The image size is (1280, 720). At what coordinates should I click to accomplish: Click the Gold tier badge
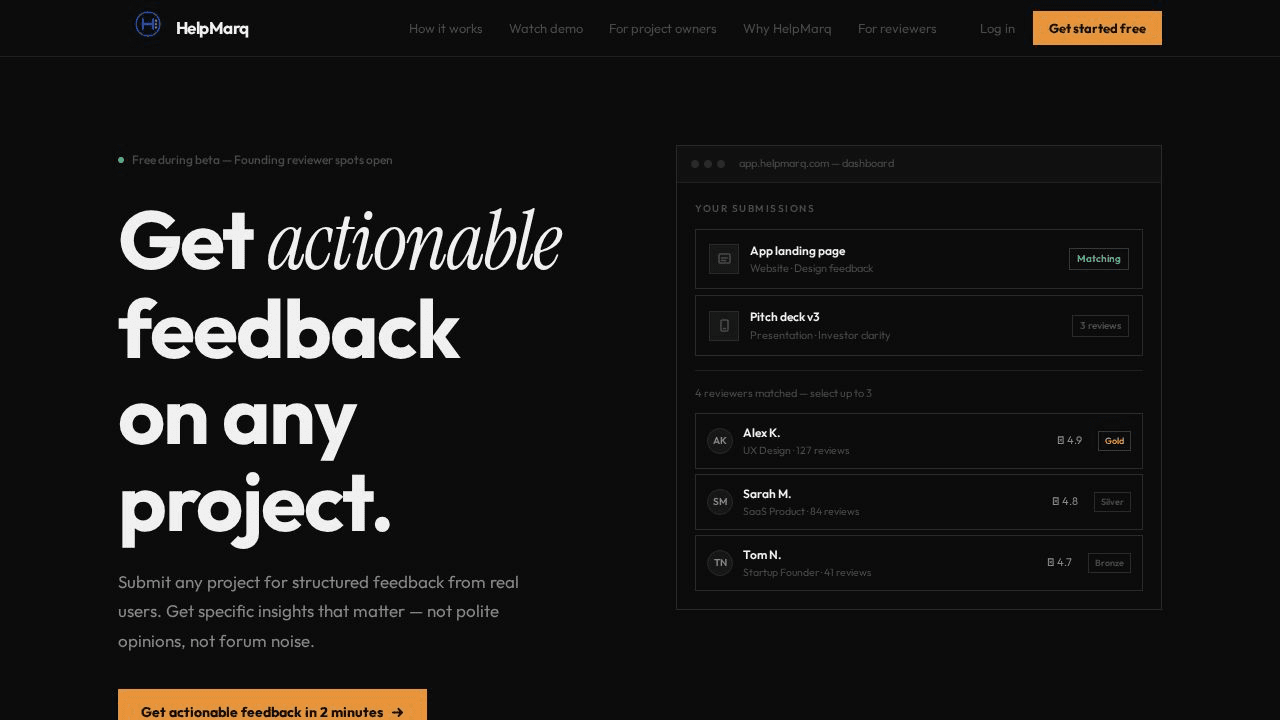coord(1114,441)
